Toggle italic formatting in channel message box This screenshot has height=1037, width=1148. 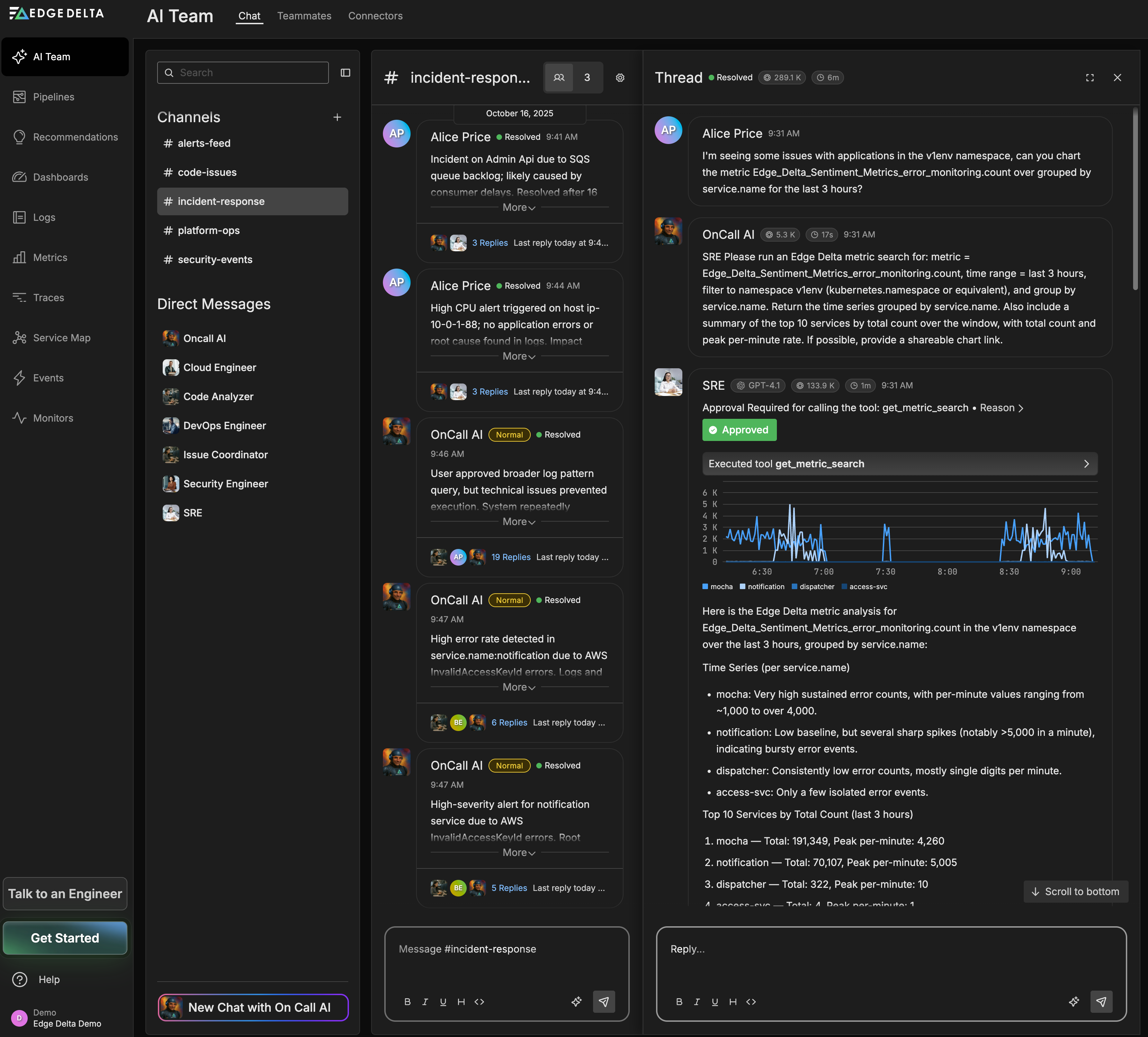tap(425, 1002)
